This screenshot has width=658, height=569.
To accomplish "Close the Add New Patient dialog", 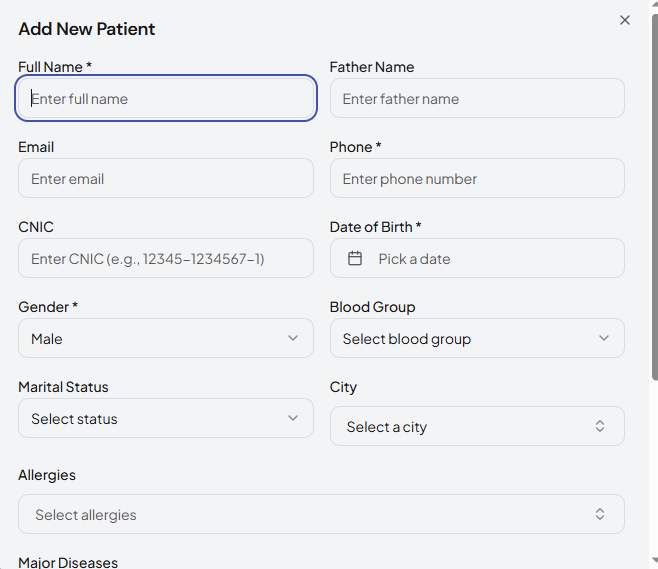I will [x=625, y=20].
